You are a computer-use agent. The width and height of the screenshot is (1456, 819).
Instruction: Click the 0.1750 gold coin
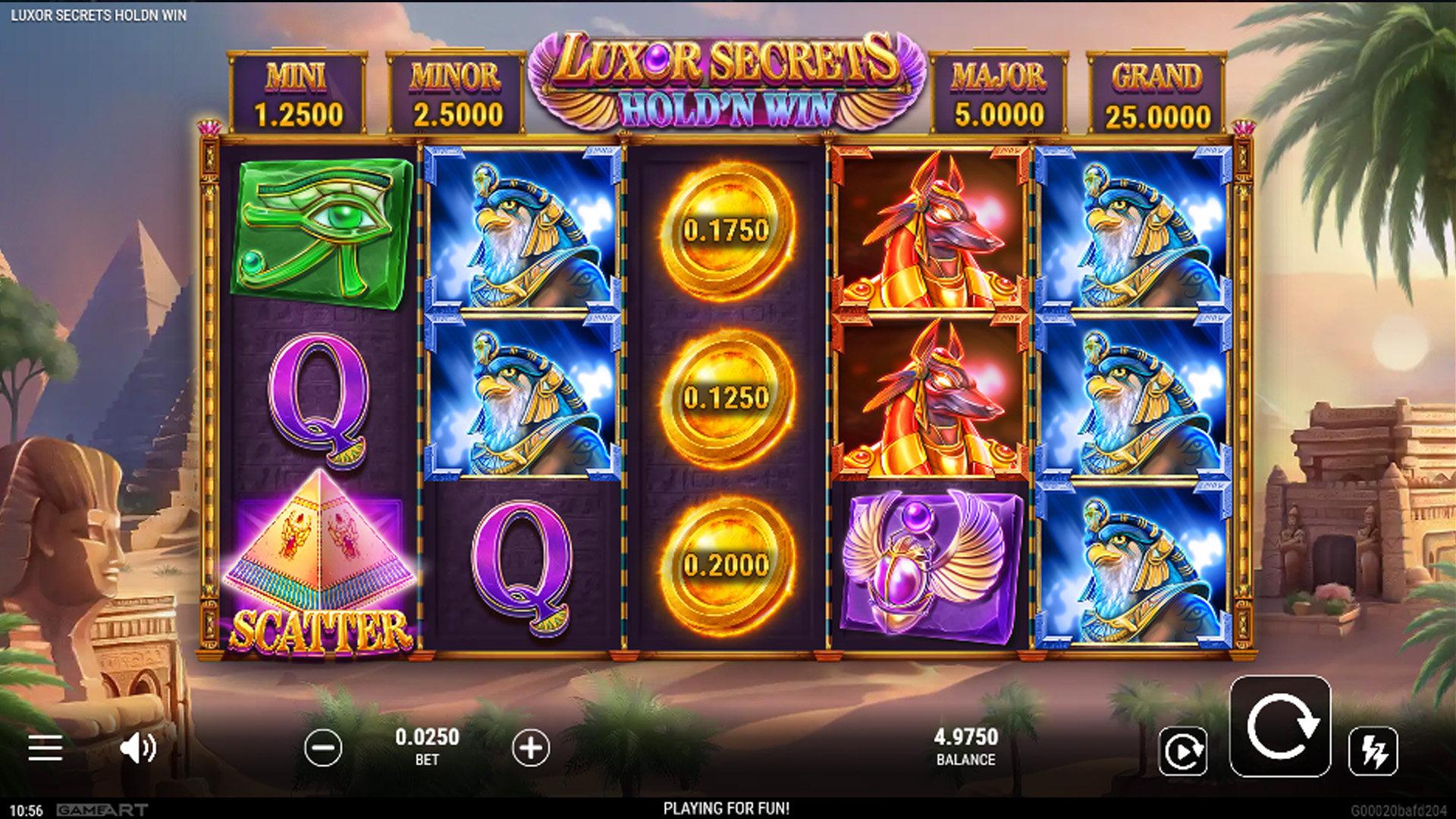coord(726,231)
